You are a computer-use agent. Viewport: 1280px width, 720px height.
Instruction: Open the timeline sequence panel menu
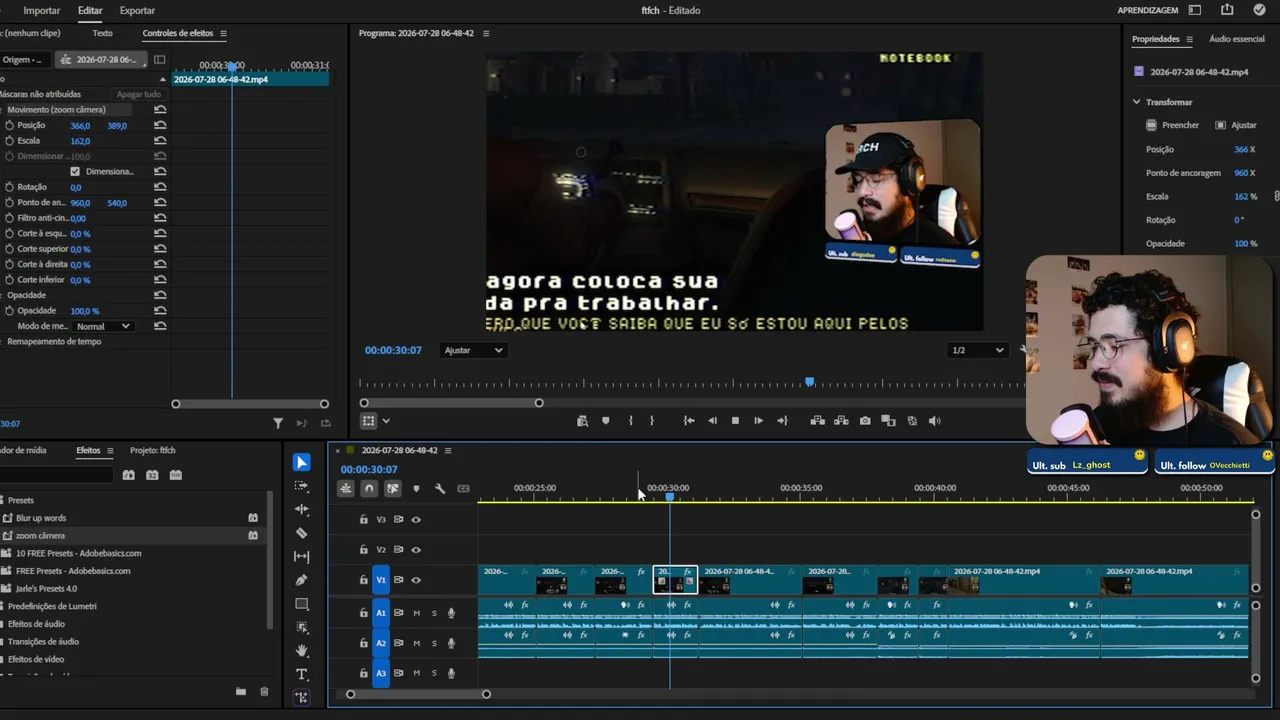448,450
